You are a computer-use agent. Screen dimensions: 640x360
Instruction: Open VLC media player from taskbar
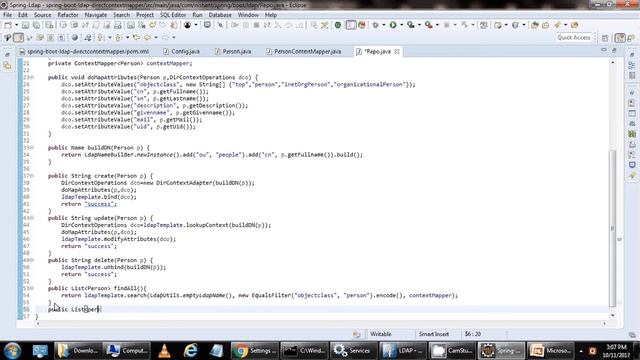(x=164, y=351)
